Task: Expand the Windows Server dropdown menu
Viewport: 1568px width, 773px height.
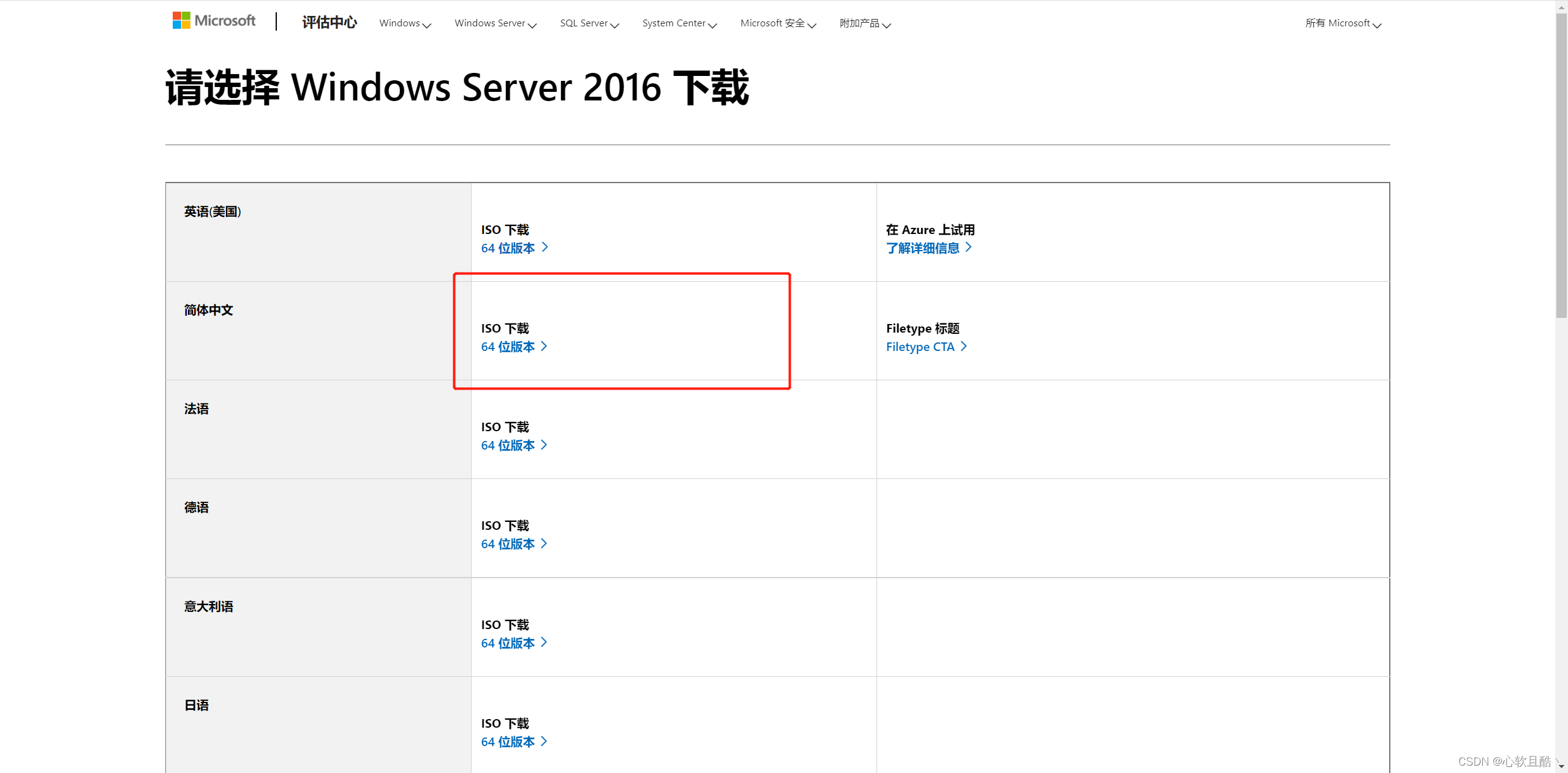Action: click(495, 23)
